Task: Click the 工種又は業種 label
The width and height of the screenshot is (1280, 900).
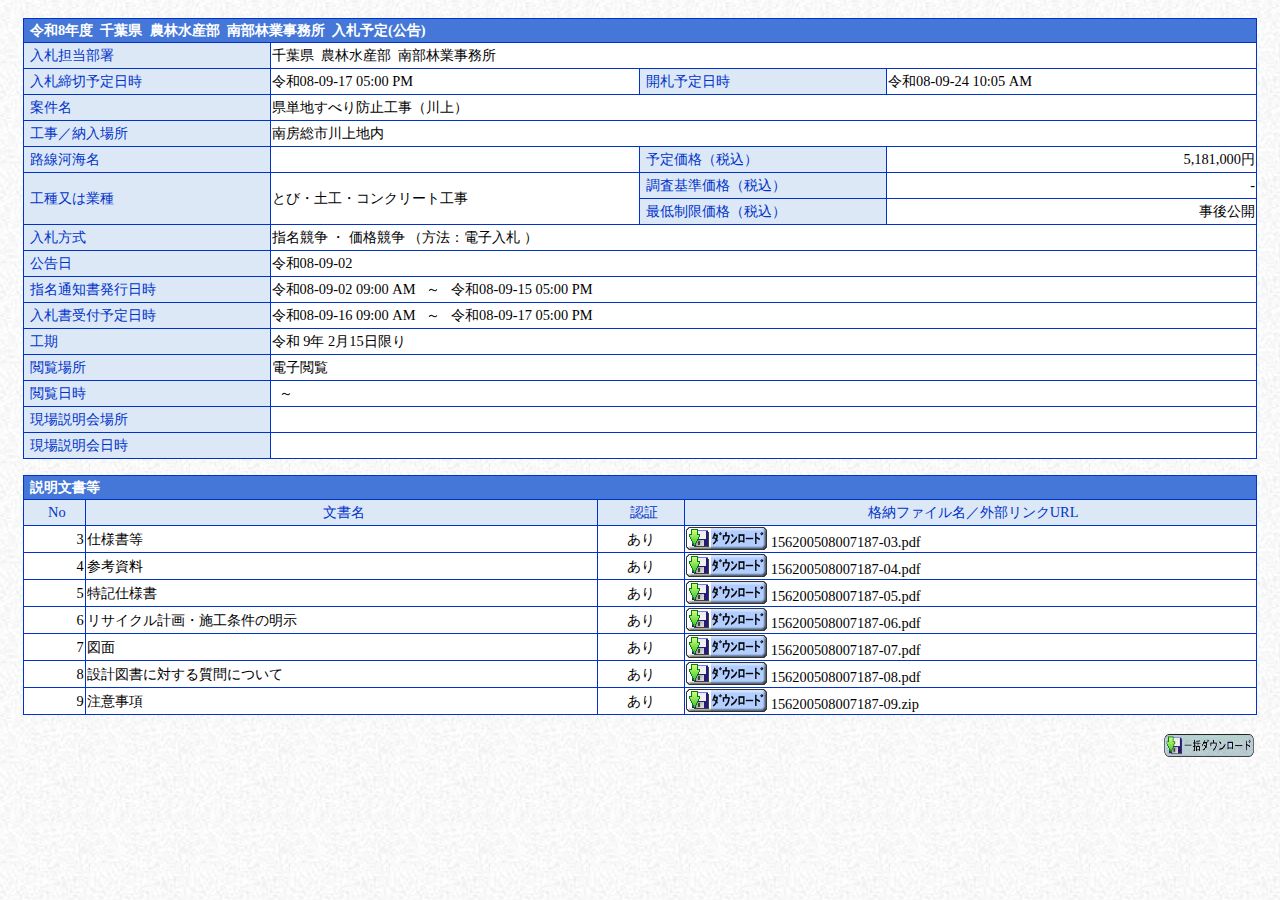Action: (72, 199)
